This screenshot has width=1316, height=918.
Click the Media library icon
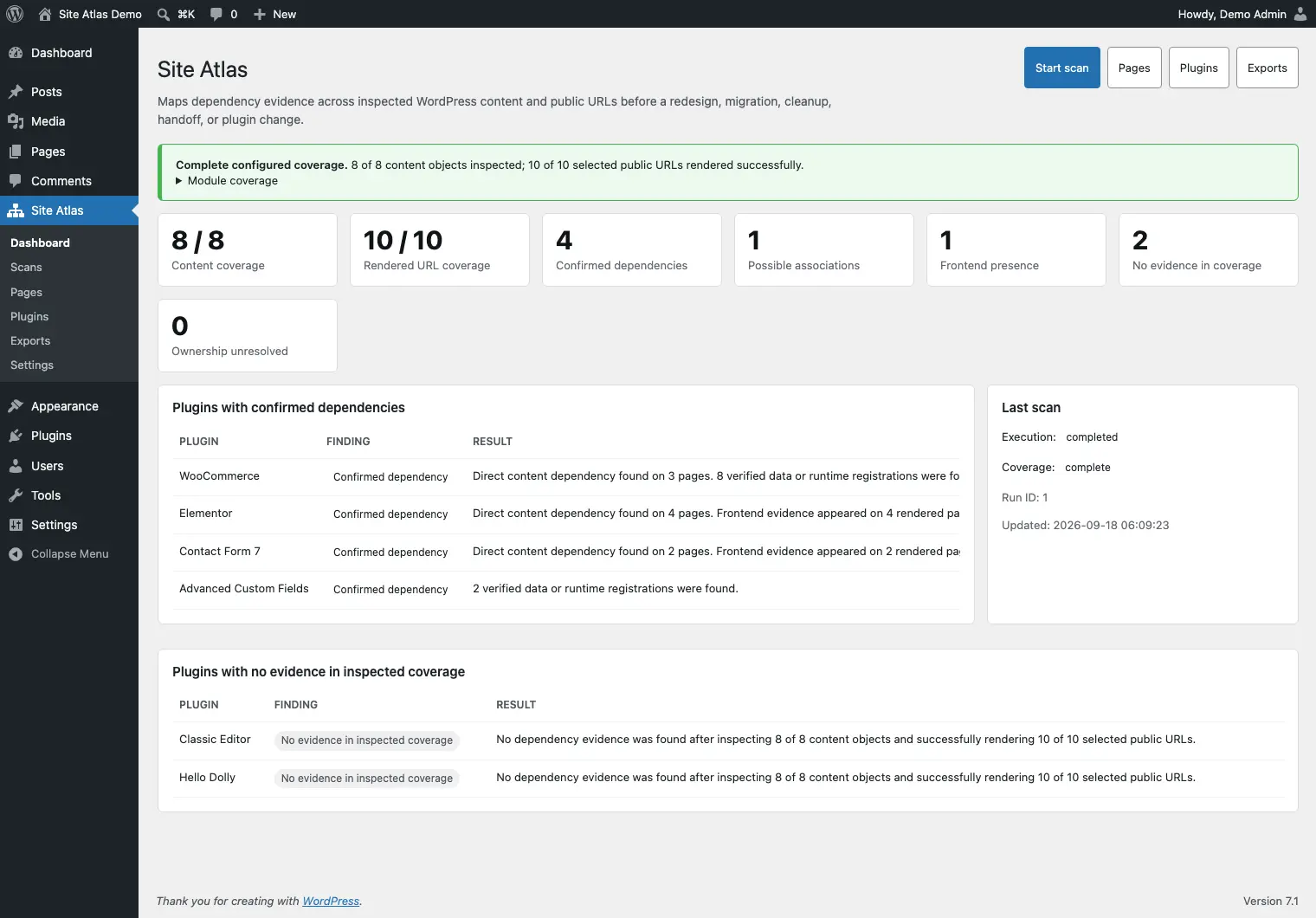click(x=16, y=121)
